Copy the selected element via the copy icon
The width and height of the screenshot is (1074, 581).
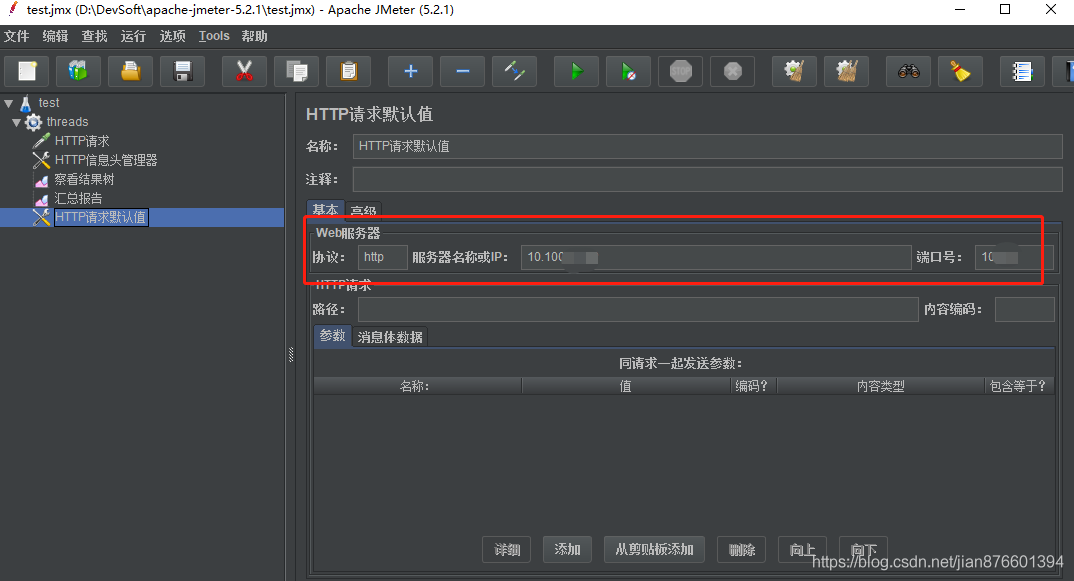pyautogui.click(x=296, y=70)
